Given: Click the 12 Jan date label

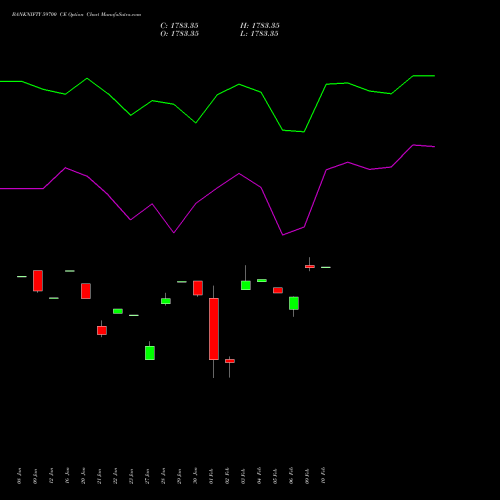Looking at the screenshot, I should 51,476.
